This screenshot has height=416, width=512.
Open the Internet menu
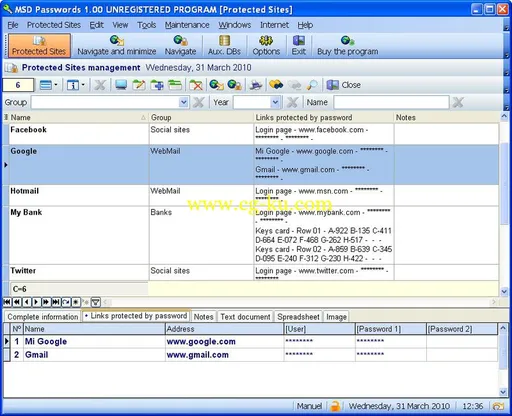(274, 25)
